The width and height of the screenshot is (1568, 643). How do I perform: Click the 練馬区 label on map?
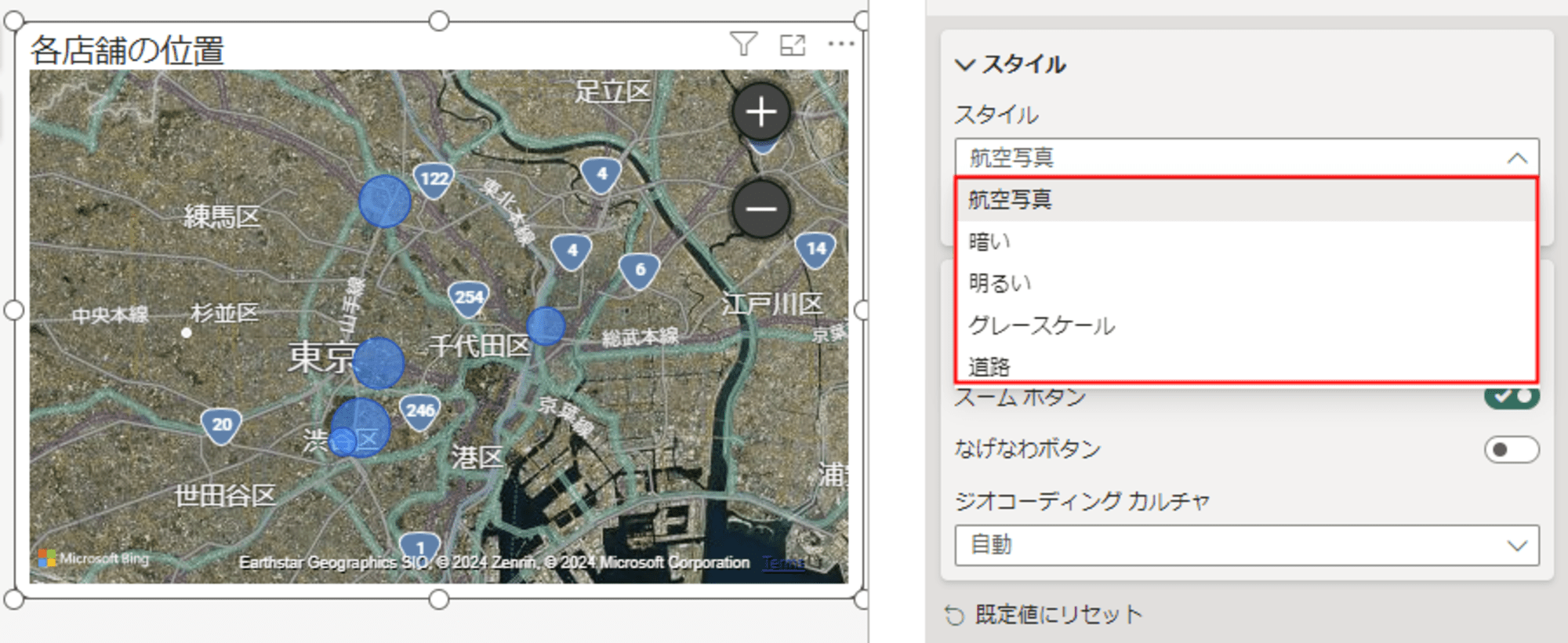click(222, 216)
